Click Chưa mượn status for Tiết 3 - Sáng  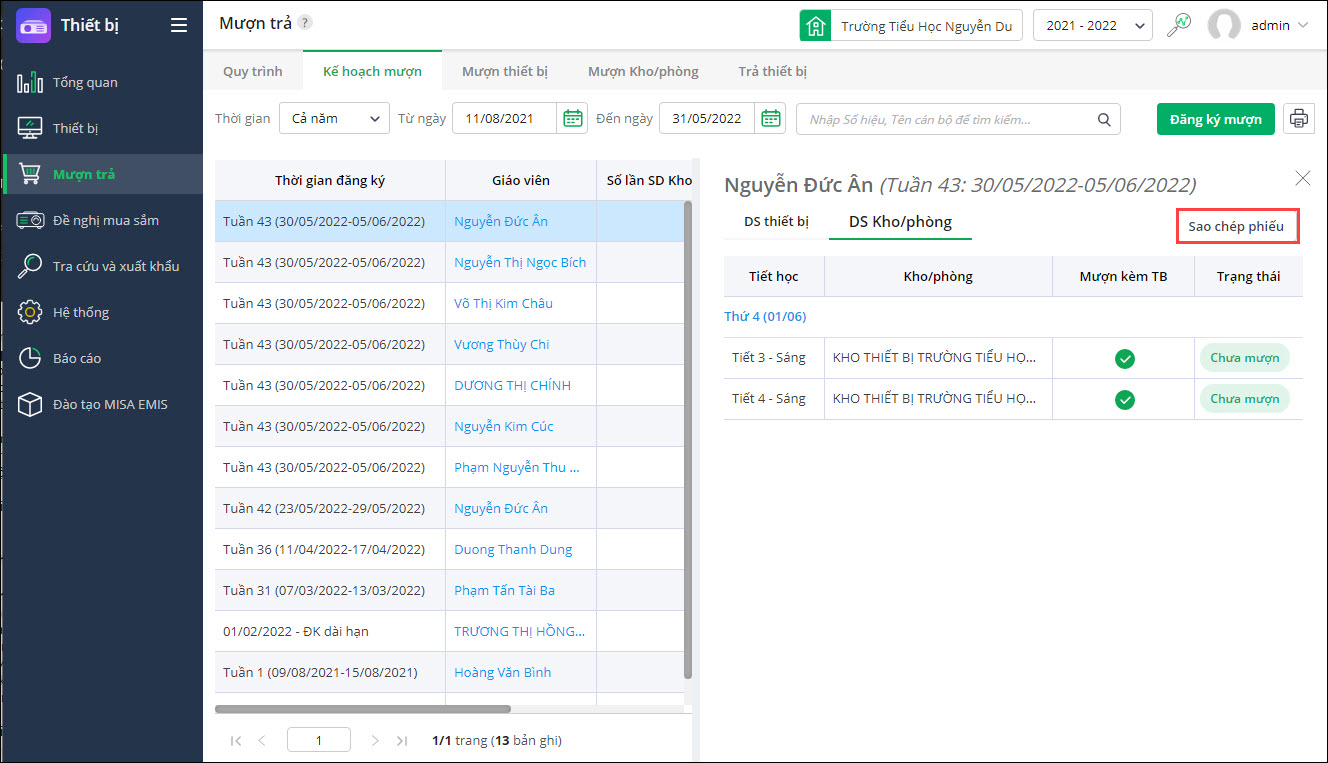coord(1245,358)
